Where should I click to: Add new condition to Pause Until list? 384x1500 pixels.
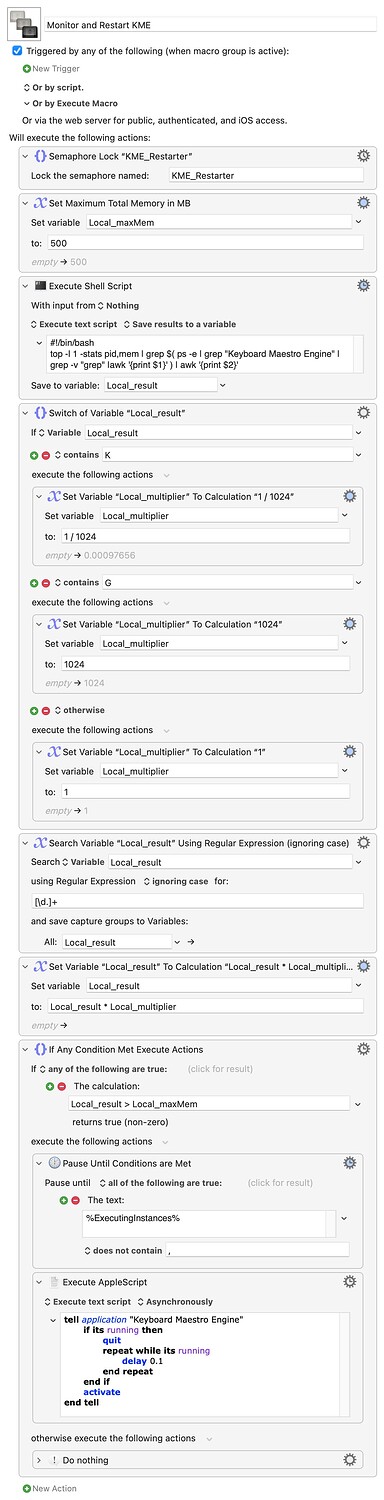pyautogui.click(x=64, y=1199)
